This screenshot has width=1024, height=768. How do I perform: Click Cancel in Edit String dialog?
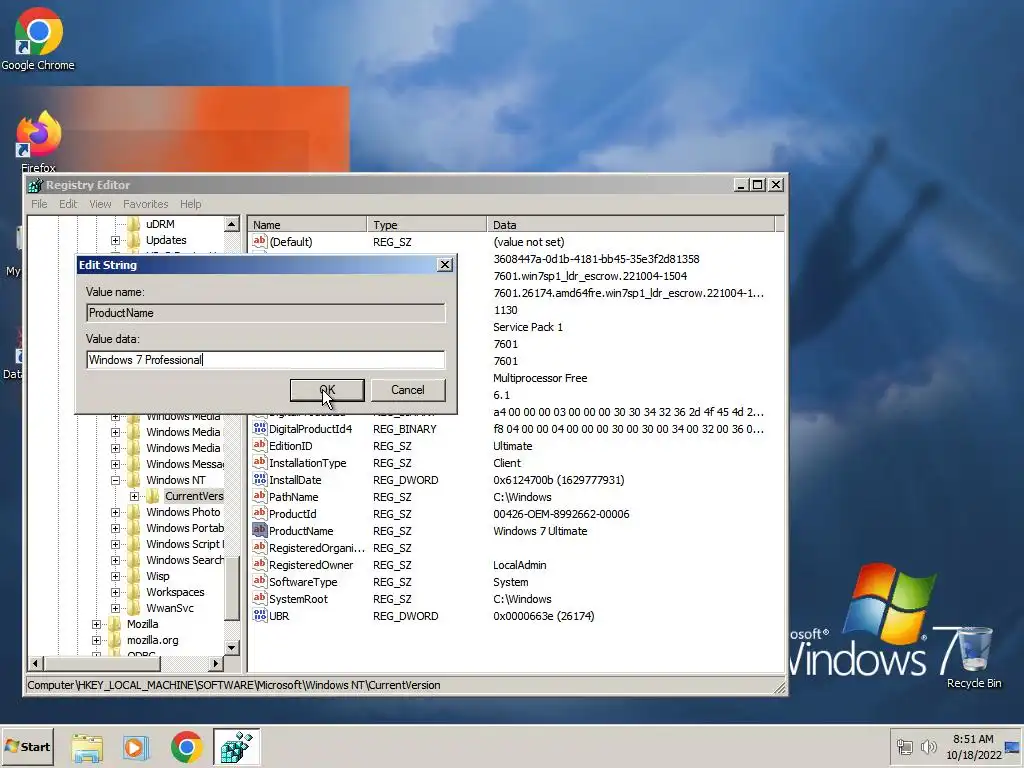(x=408, y=390)
